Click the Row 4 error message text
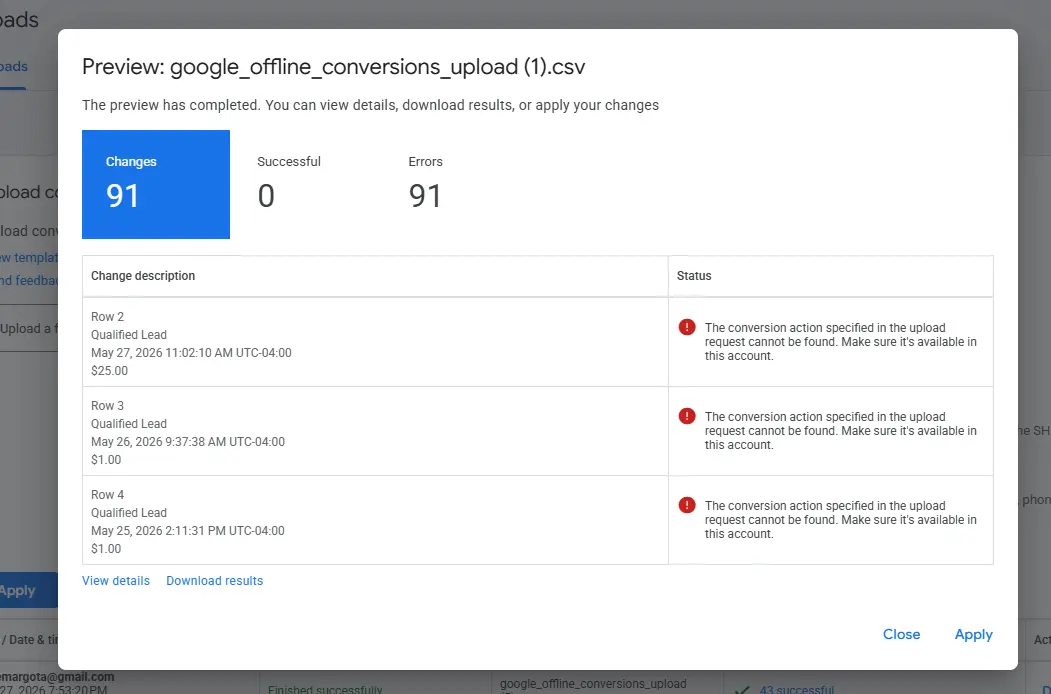 coord(841,520)
